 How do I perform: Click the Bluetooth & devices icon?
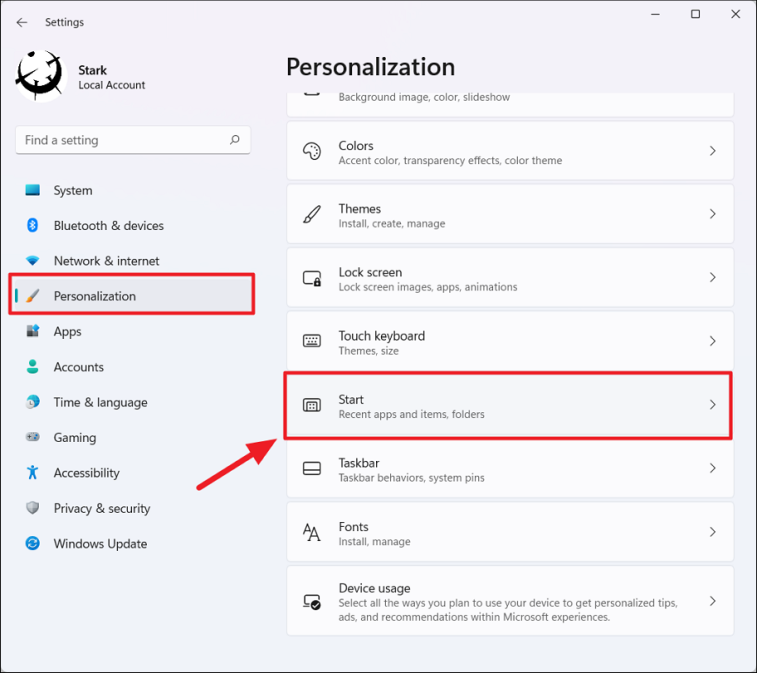tap(33, 226)
